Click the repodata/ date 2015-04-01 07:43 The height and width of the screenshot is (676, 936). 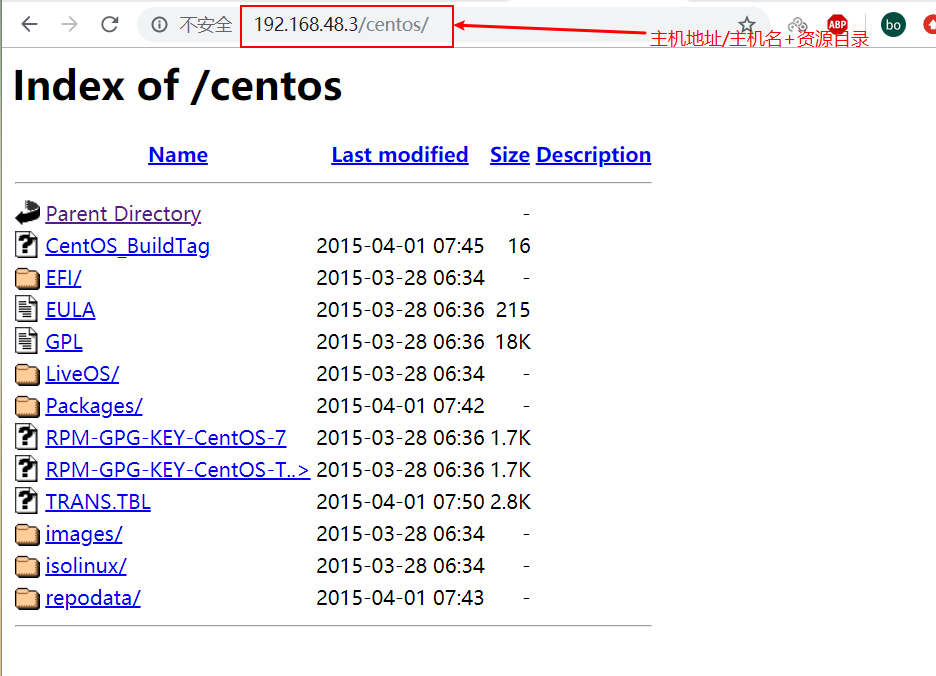(x=400, y=598)
